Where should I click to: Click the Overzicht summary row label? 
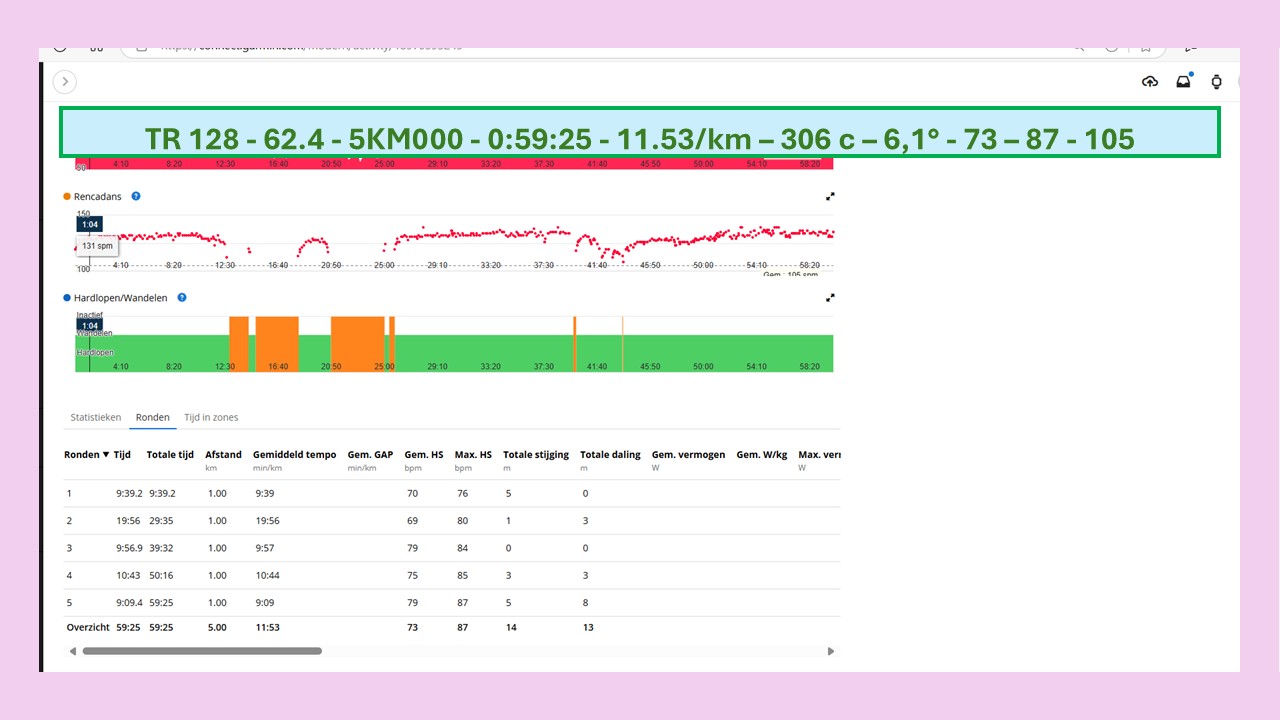coord(88,627)
